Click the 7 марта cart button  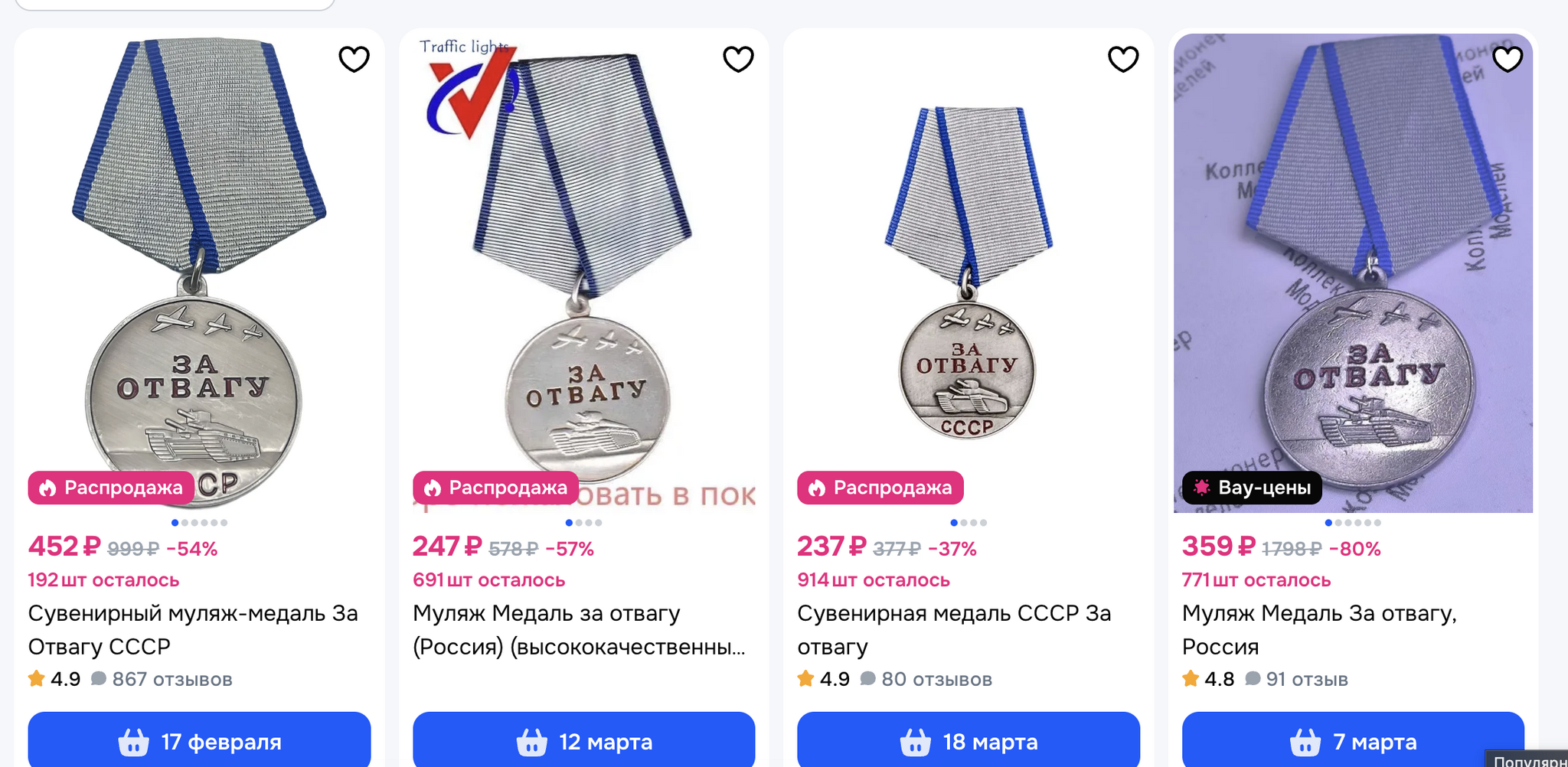point(1353,740)
